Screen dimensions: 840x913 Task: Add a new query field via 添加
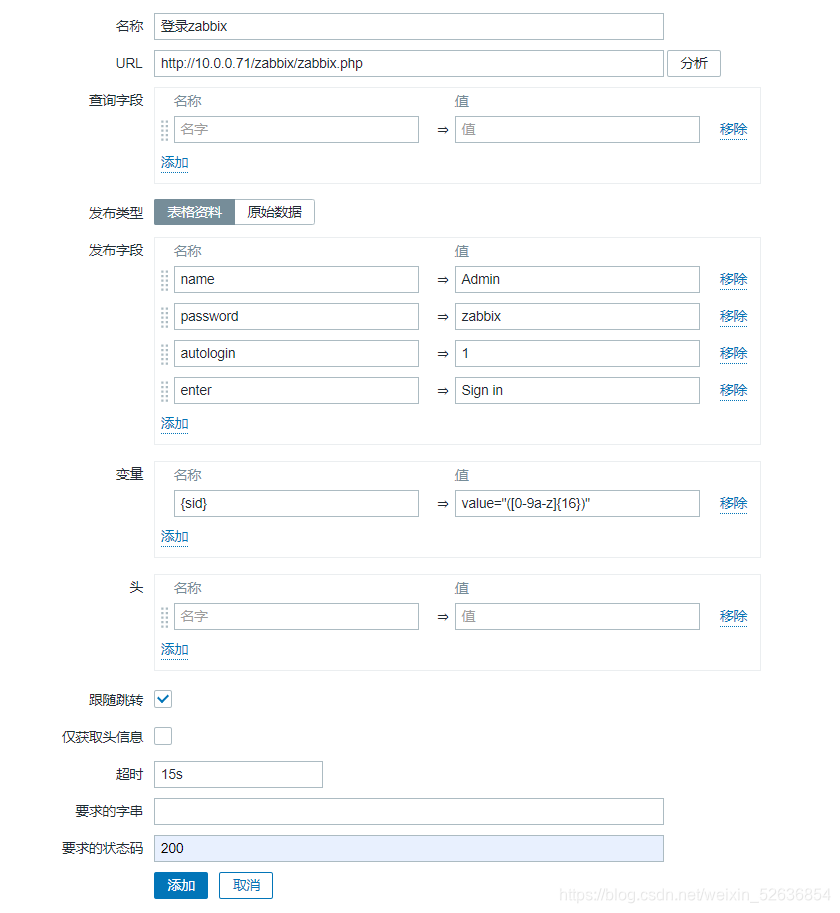[x=175, y=163]
